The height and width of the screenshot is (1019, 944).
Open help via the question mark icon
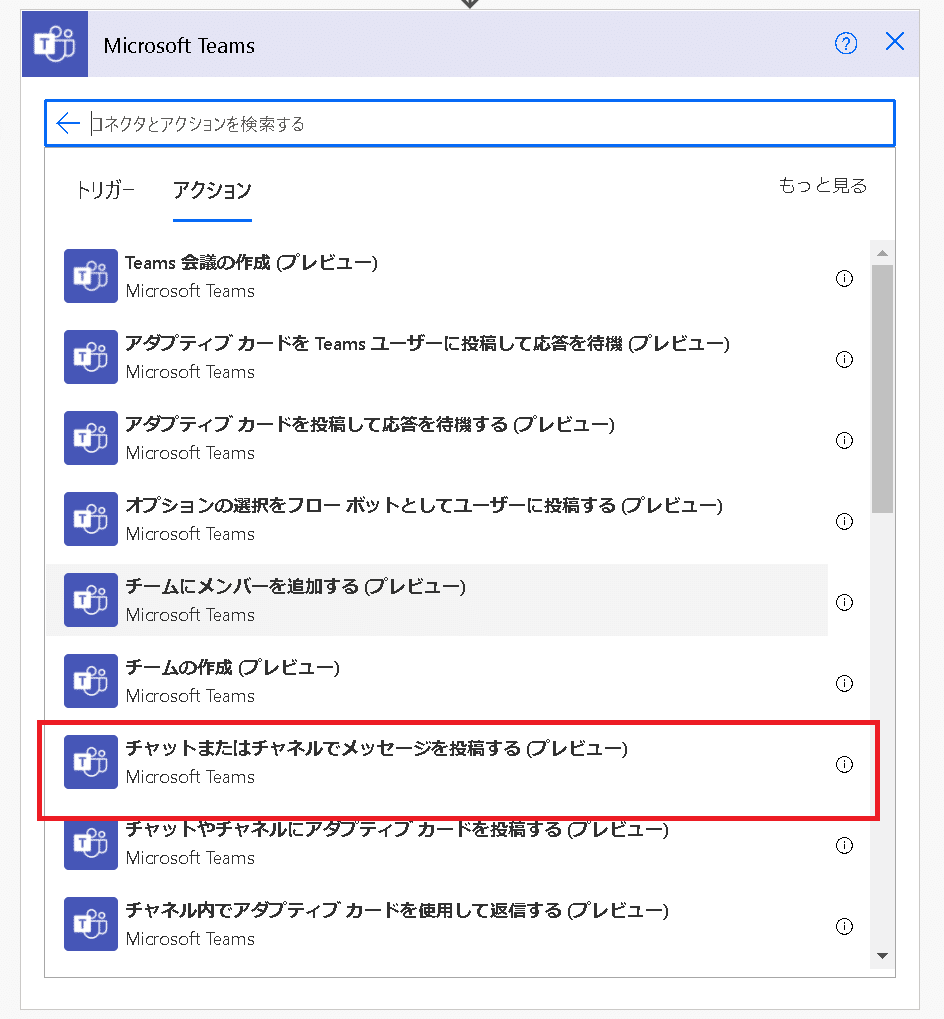click(x=845, y=44)
